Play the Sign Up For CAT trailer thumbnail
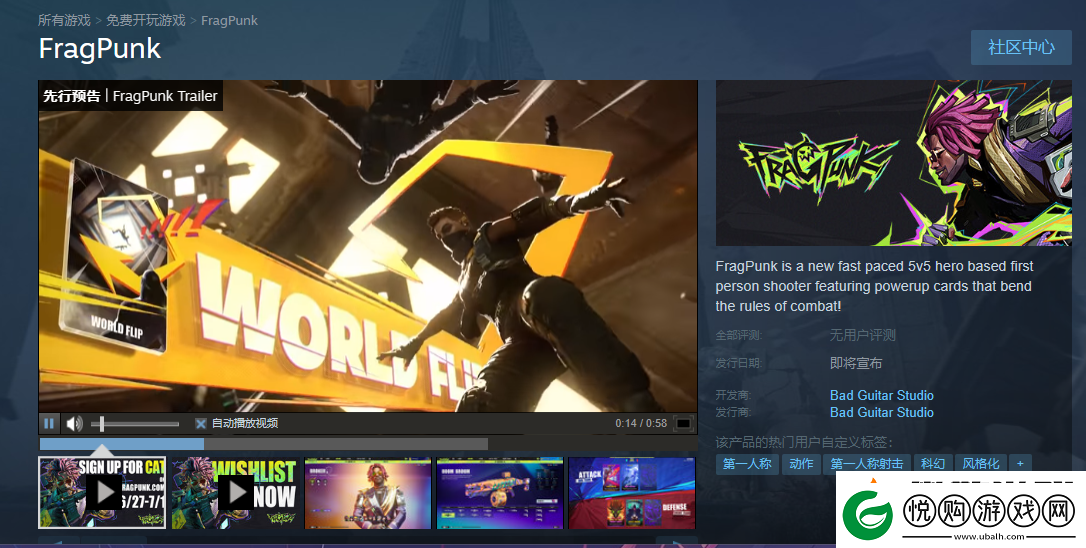Viewport: 1086px width, 548px height. [102, 493]
